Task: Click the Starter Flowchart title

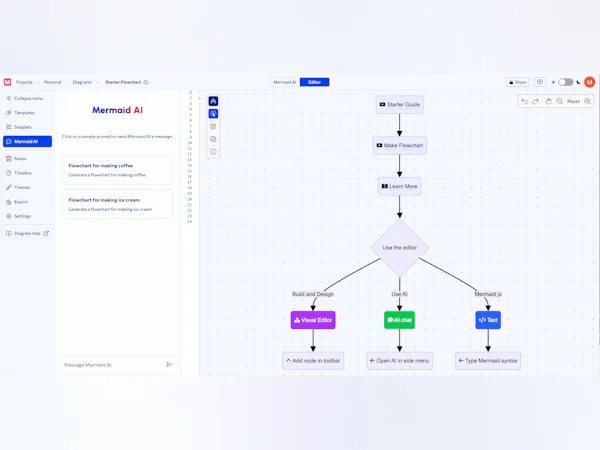Action: (x=123, y=82)
